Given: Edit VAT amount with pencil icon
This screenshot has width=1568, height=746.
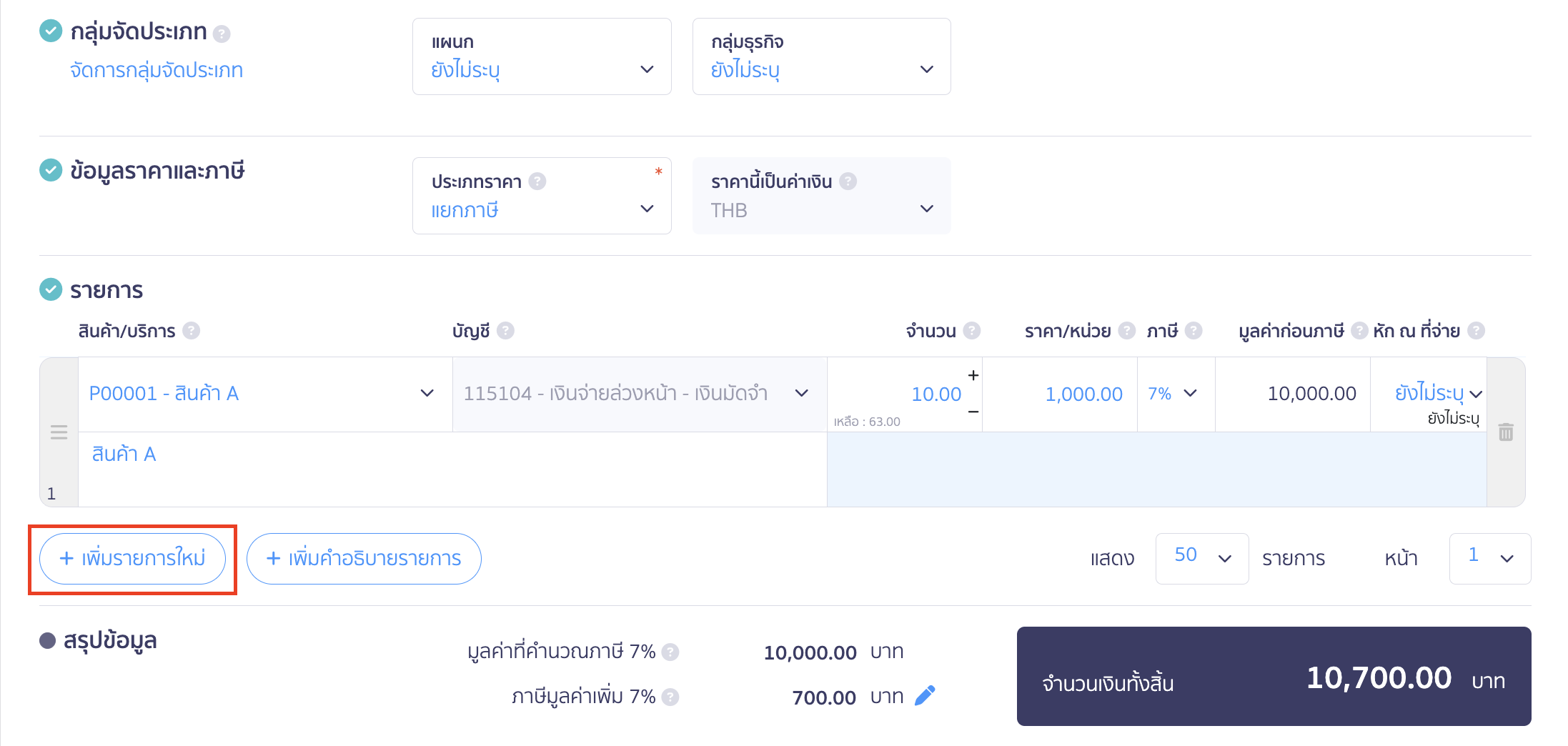Looking at the screenshot, I should 925,696.
